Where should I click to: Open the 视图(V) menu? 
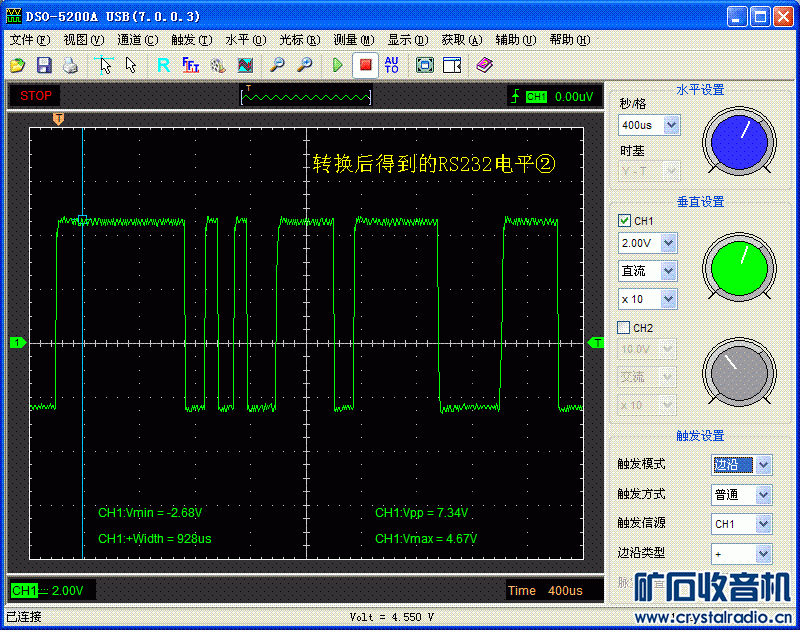[x=84, y=40]
